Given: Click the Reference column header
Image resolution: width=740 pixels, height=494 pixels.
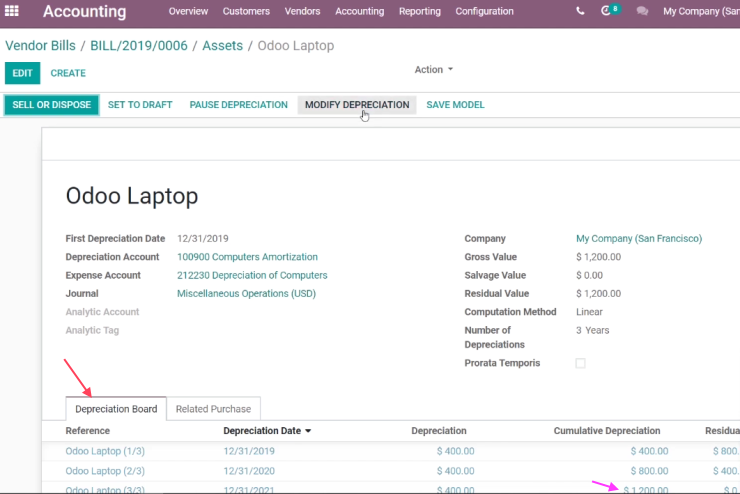Looking at the screenshot, I should pos(88,431).
